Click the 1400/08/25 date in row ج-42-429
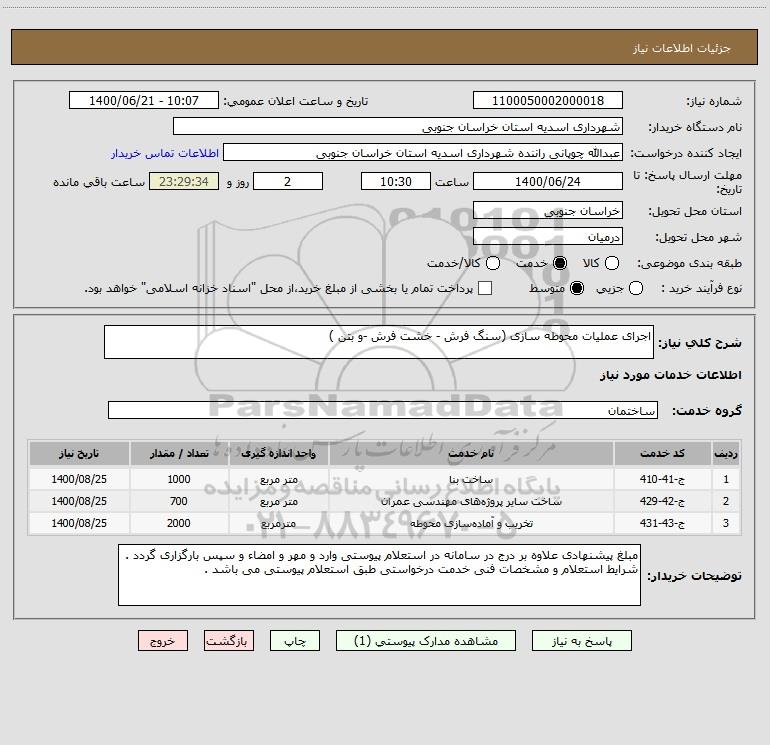The height and width of the screenshot is (745, 770). coord(79,501)
